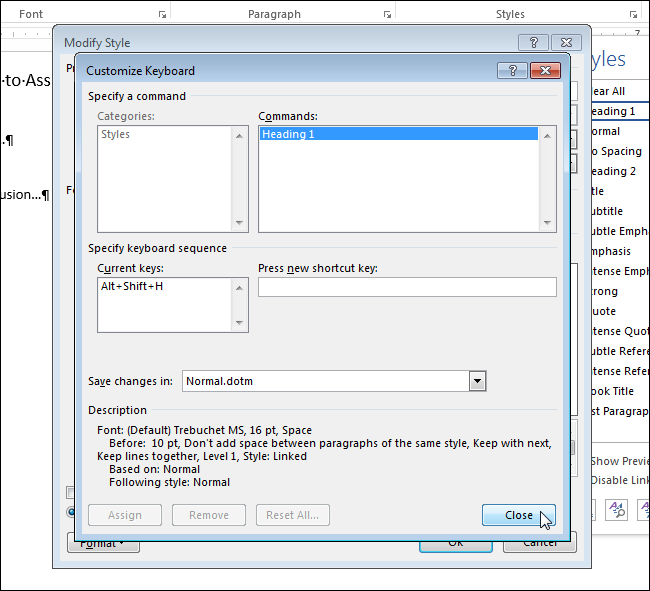Select Heading 1 in Commands list
The height and width of the screenshot is (591, 650).
click(399, 134)
